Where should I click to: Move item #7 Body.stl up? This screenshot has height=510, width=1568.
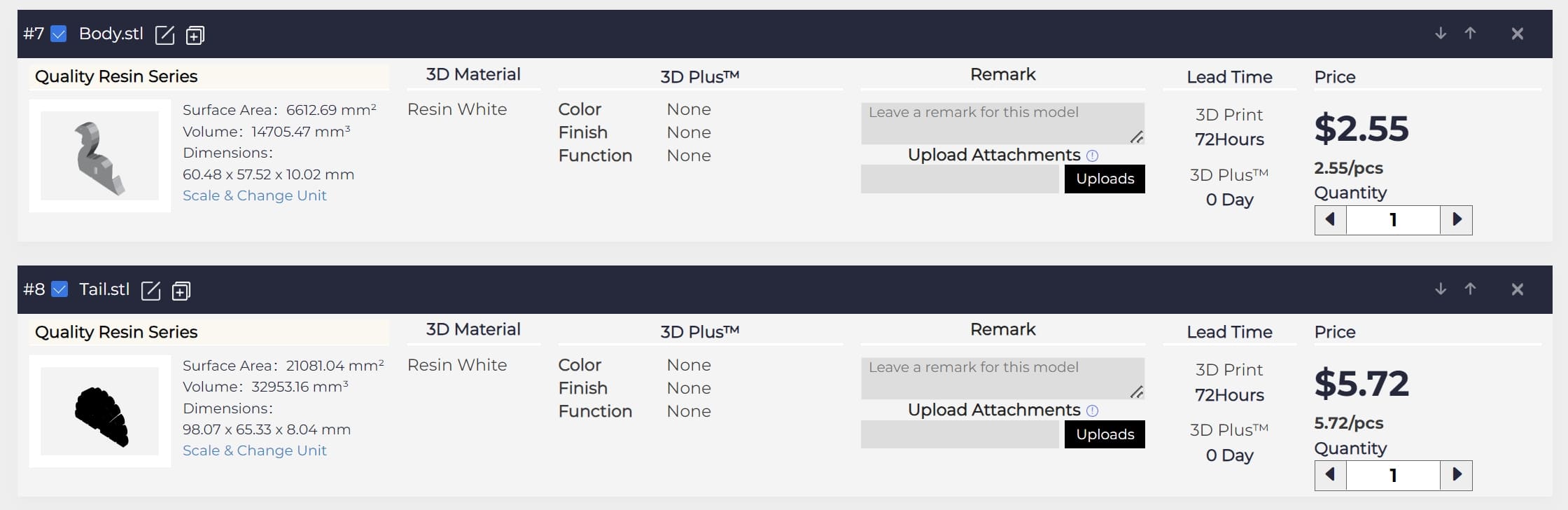1470,34
